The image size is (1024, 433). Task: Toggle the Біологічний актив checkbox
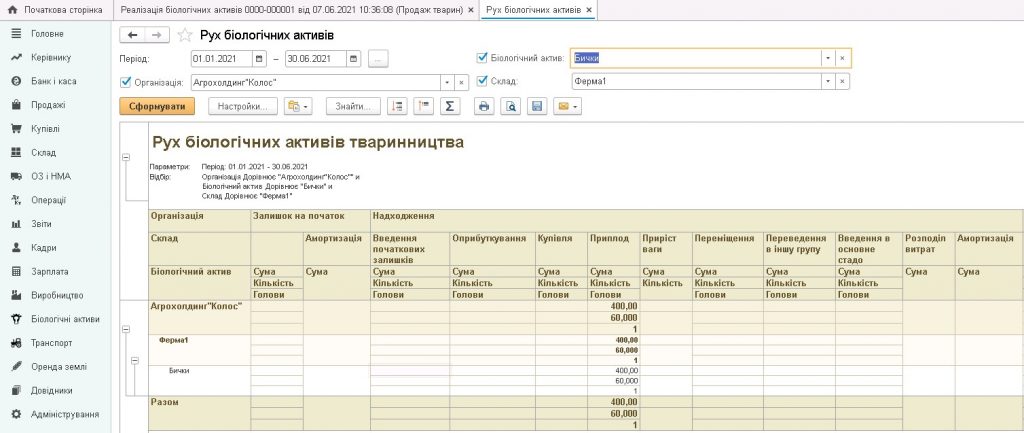click(483, 58)
